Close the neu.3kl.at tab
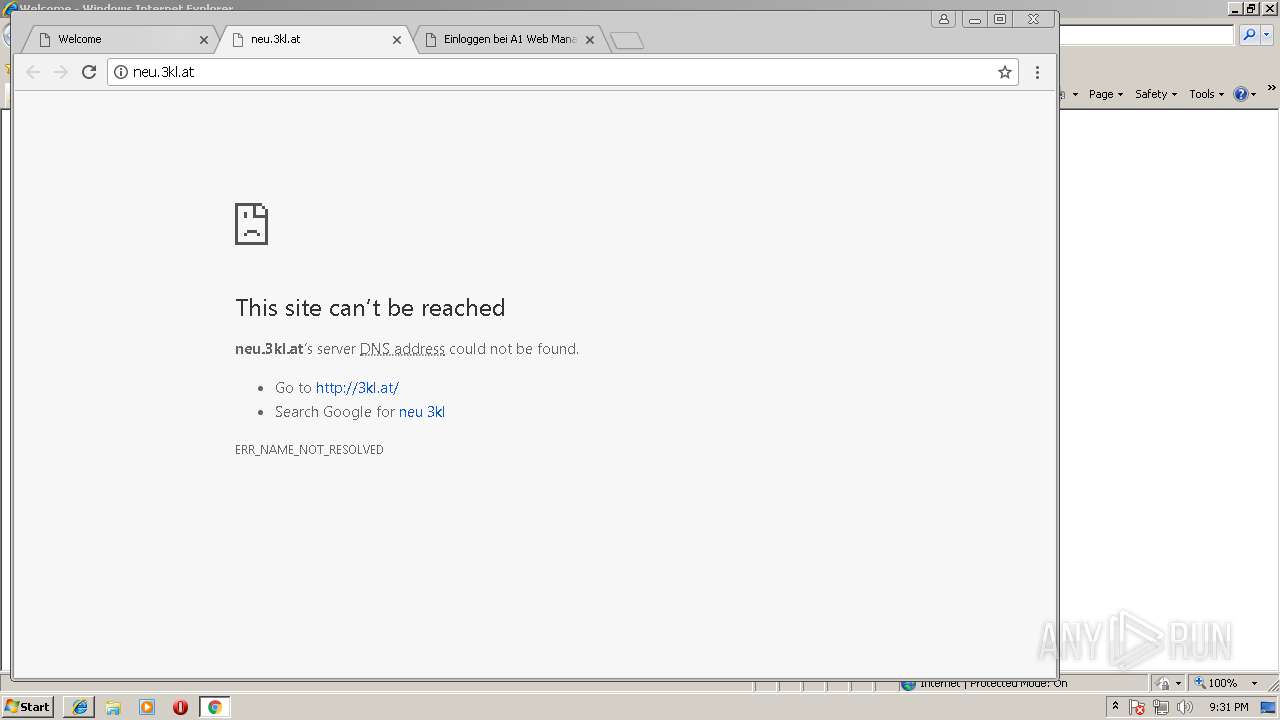Viewport: 1280px width, 720px height. [397, 40]
